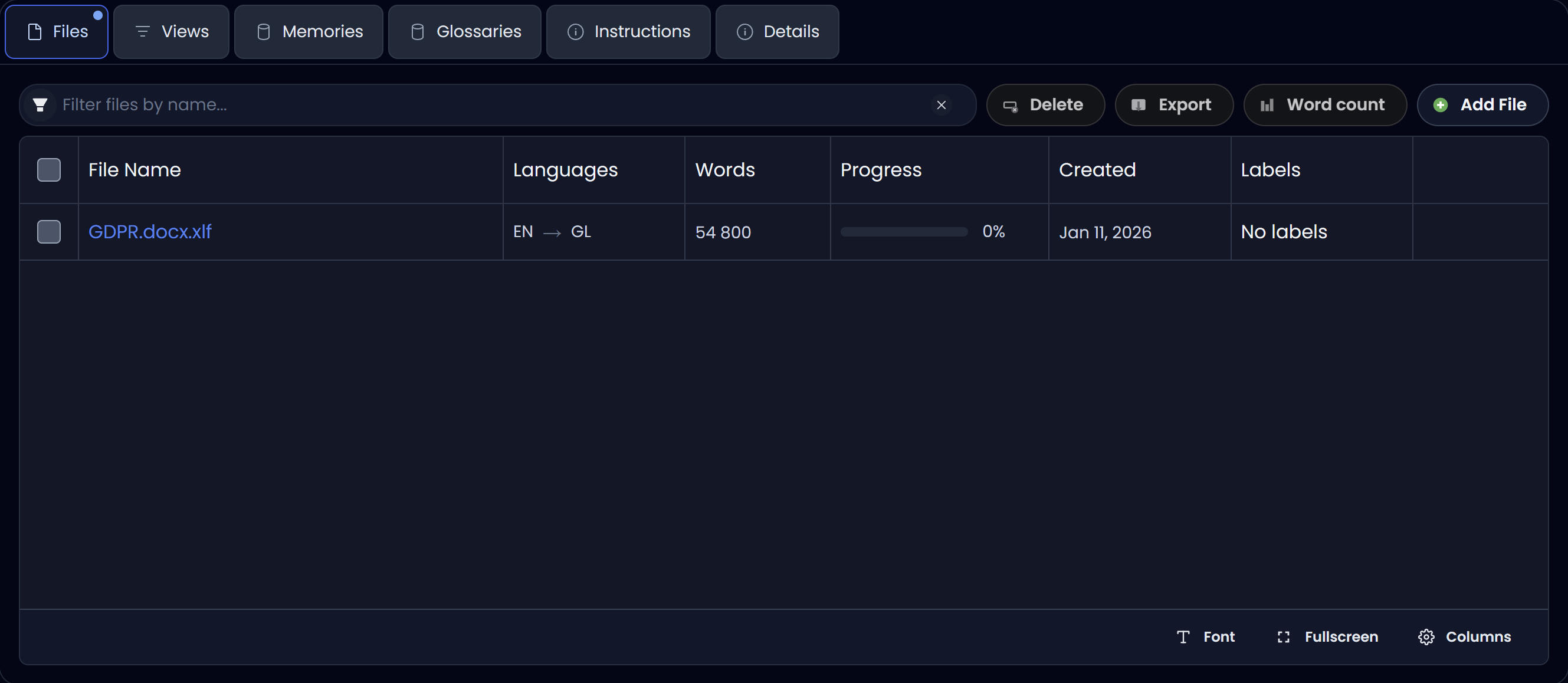This screenshot has width=1568, height=683.
Task: Open the Glossaries tab
Action: pyautogui.click(x=464, y=32)
